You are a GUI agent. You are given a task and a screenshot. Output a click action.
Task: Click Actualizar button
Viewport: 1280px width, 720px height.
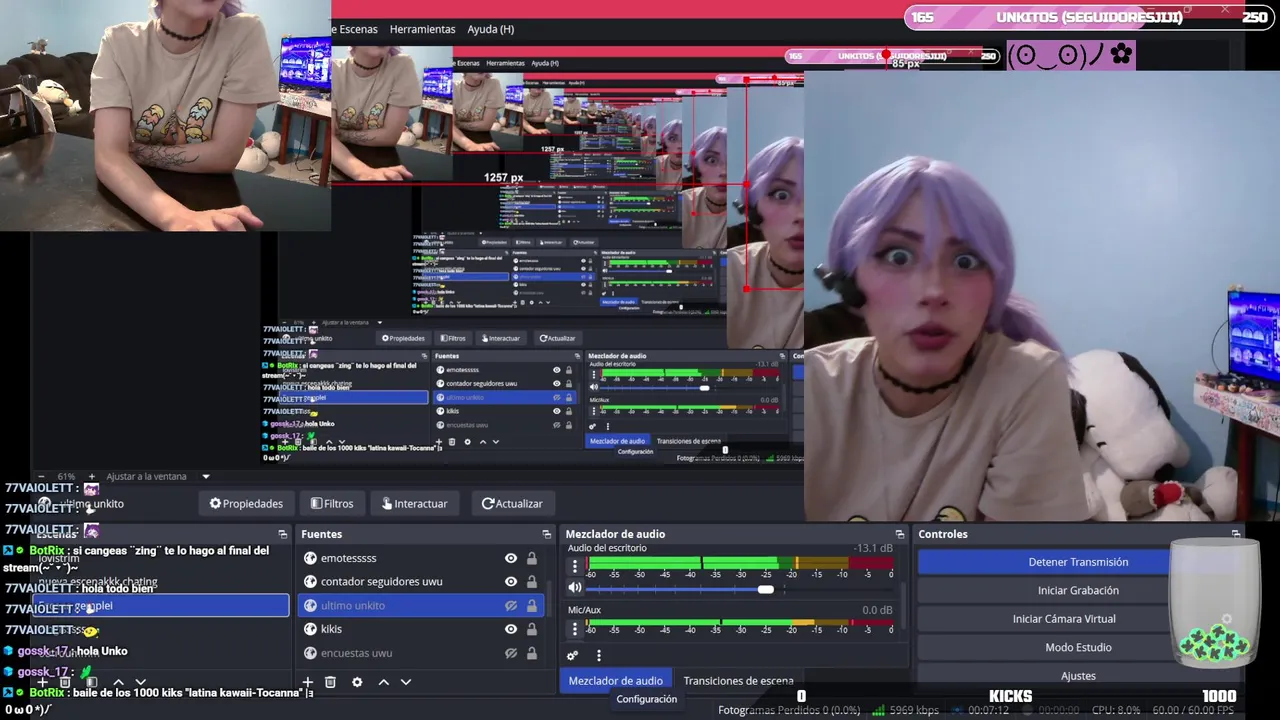coord(512,504)
